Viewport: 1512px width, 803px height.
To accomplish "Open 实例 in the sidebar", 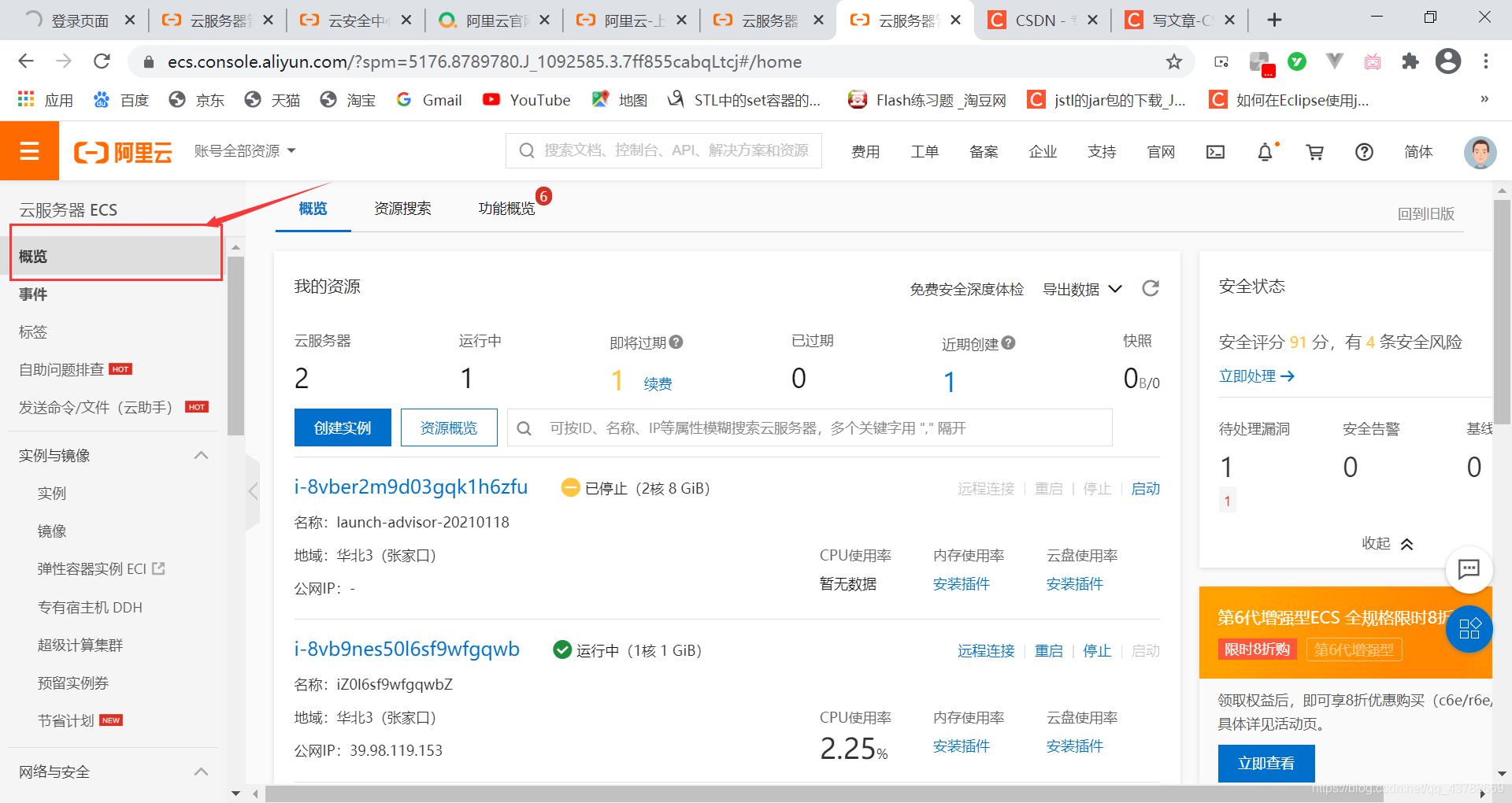I will tap(52, 494).
